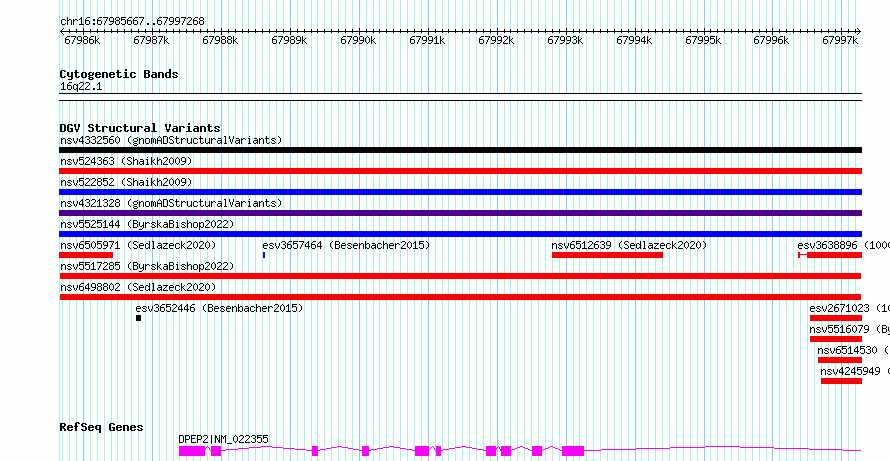
Task: Open the nsv6498802 red variant bar
Action: pos(460,297)
